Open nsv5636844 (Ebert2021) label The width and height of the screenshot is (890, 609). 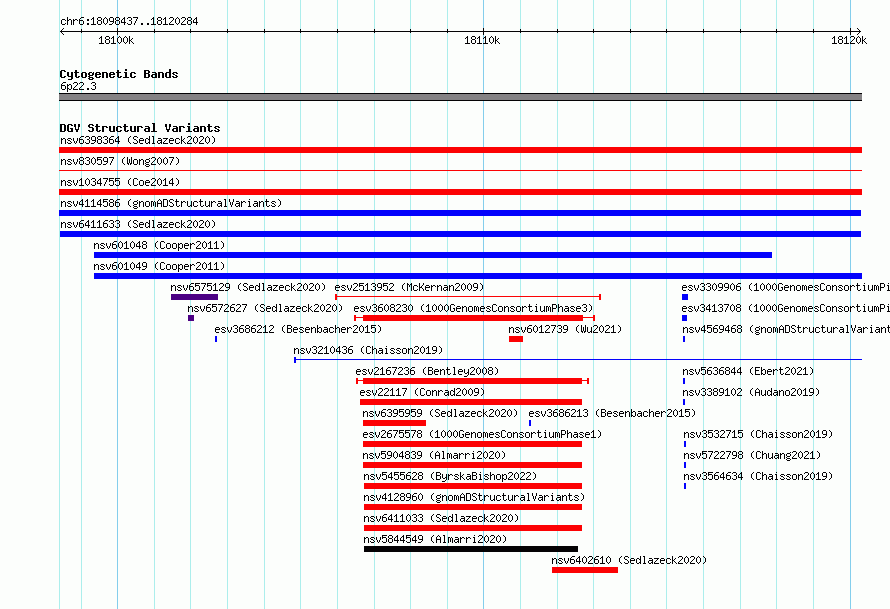point(748,371)
